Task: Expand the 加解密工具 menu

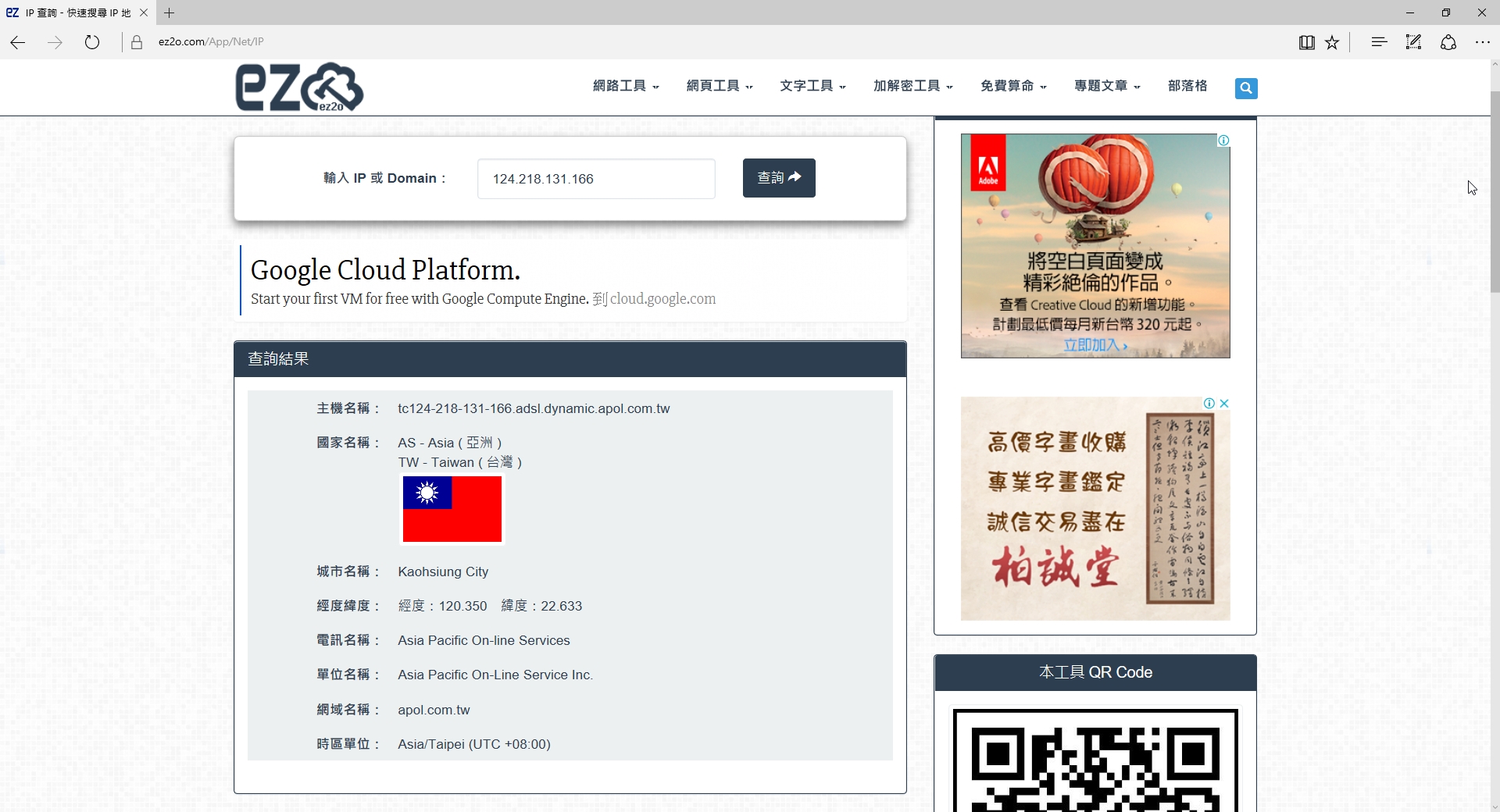Action: 913,86
